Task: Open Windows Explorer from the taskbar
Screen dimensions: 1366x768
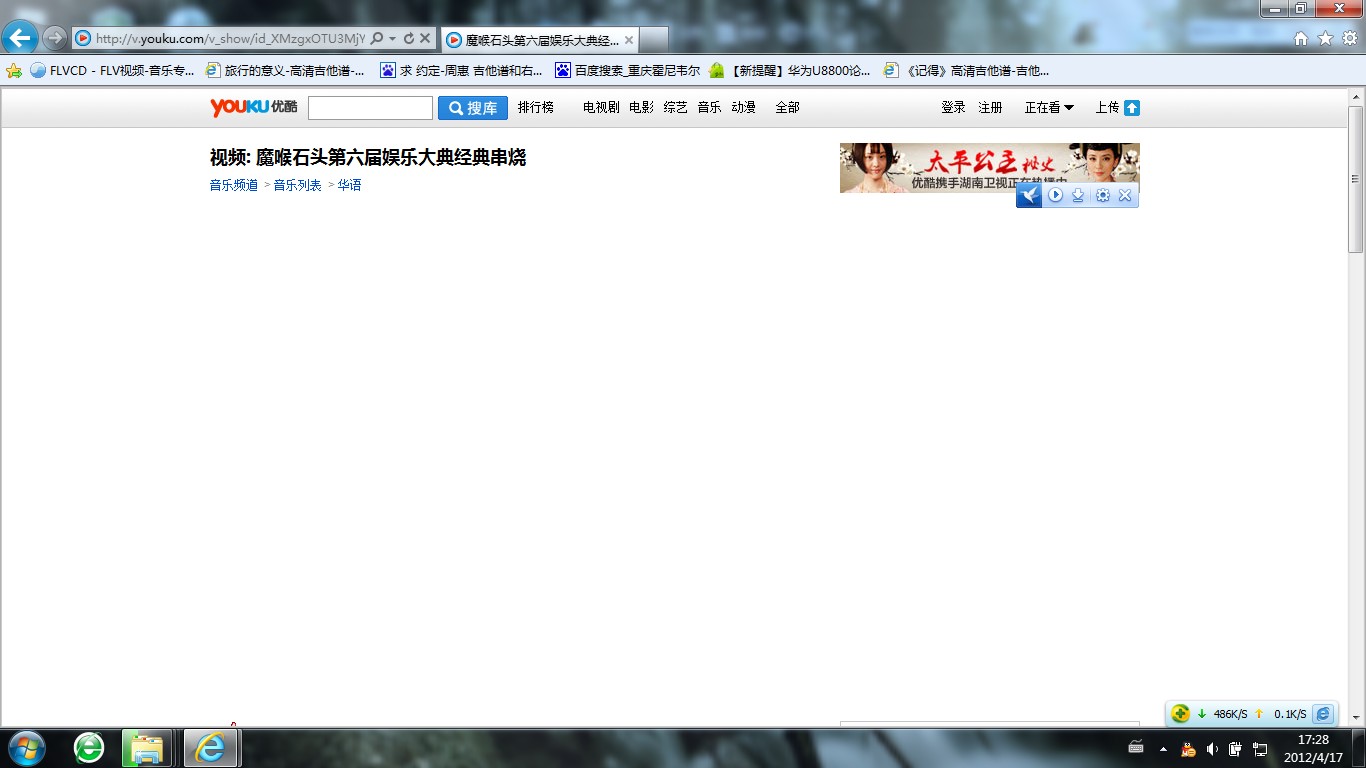Action: [147, 748]
